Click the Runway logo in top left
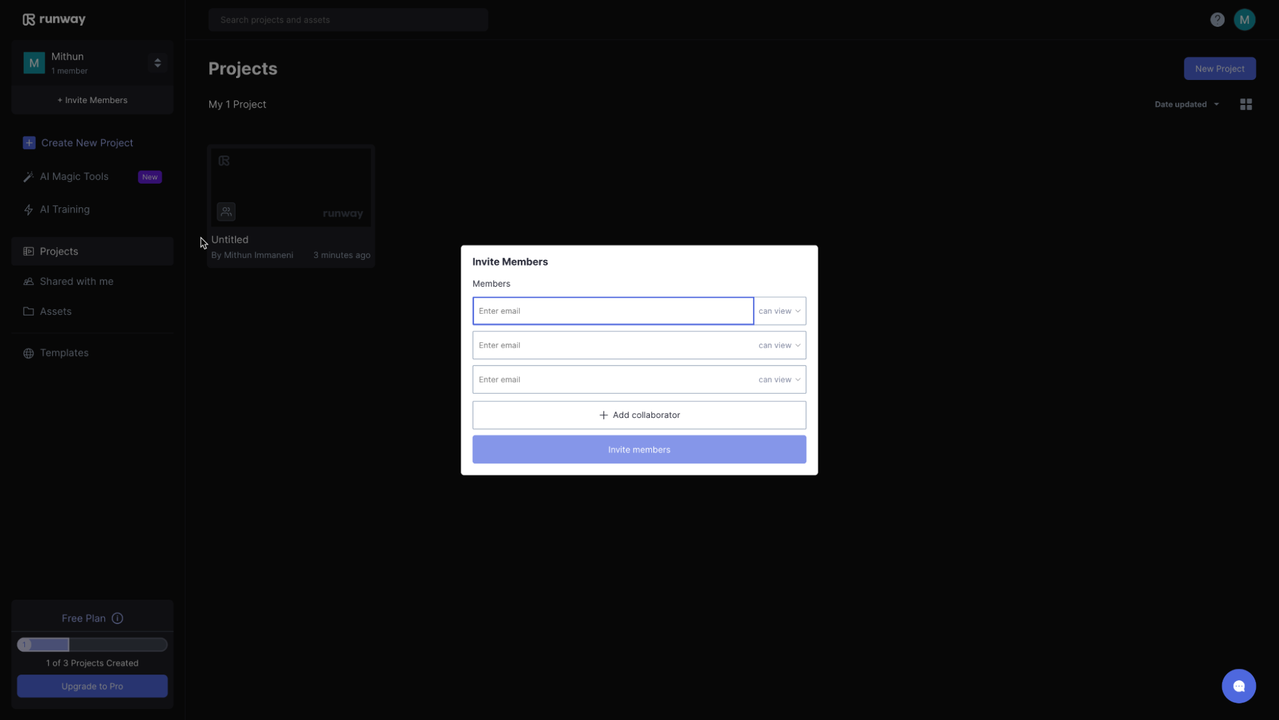Image resolution: width=1279 pixels, height=720 pixels. click(x=54, y=19)
